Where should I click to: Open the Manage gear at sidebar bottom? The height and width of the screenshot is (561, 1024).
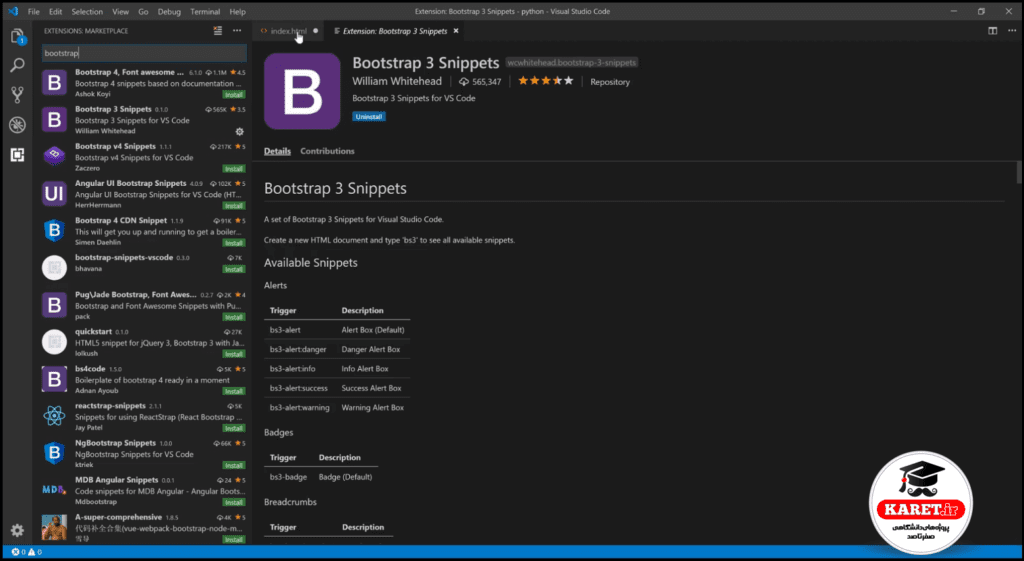coord(18,530)
